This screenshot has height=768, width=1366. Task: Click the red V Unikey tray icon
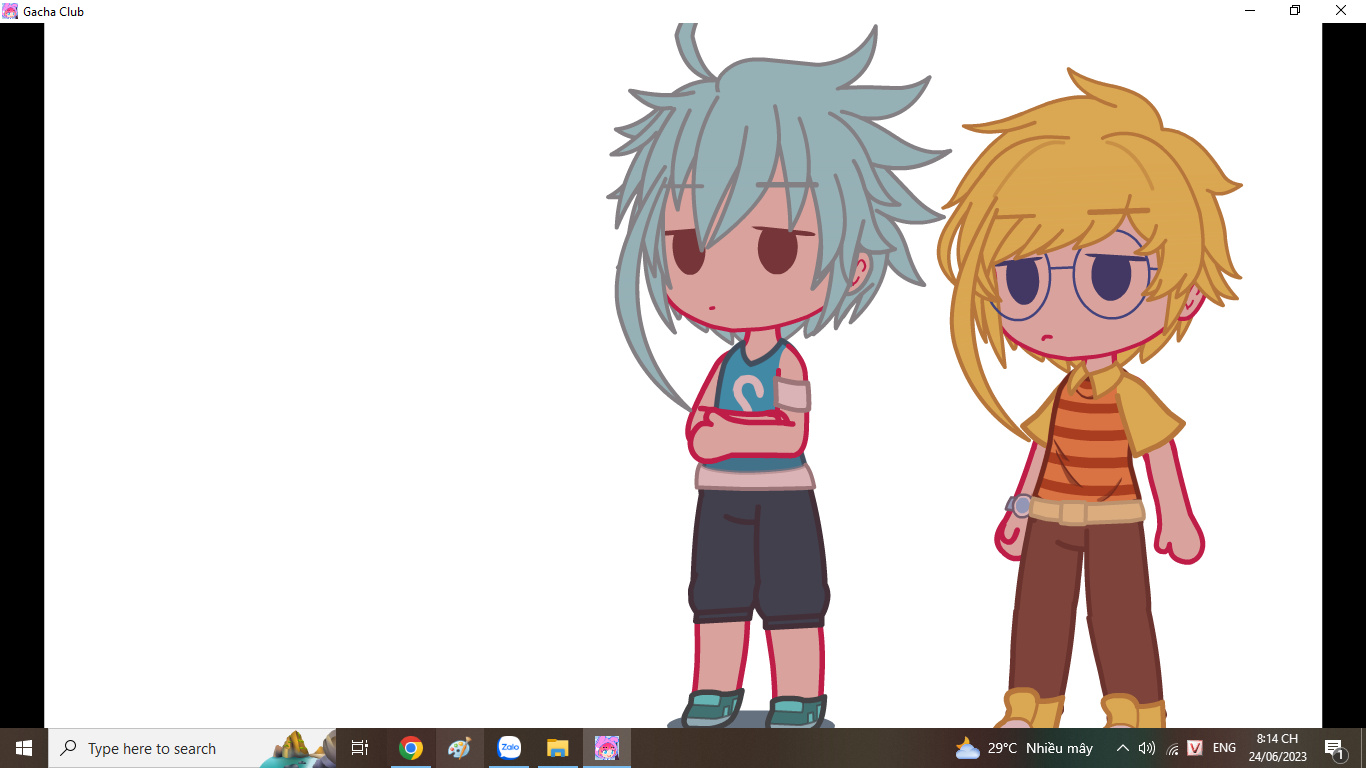click(x=1195, y=748)
